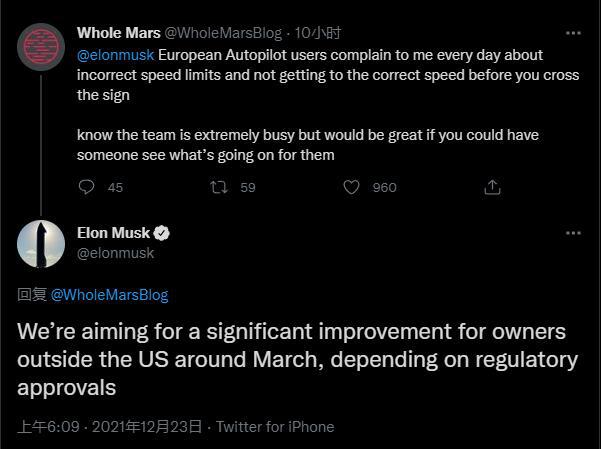Open Elon Musk's profile picture
The width and height of the screenshot is (601, 449).
(41, 243)
